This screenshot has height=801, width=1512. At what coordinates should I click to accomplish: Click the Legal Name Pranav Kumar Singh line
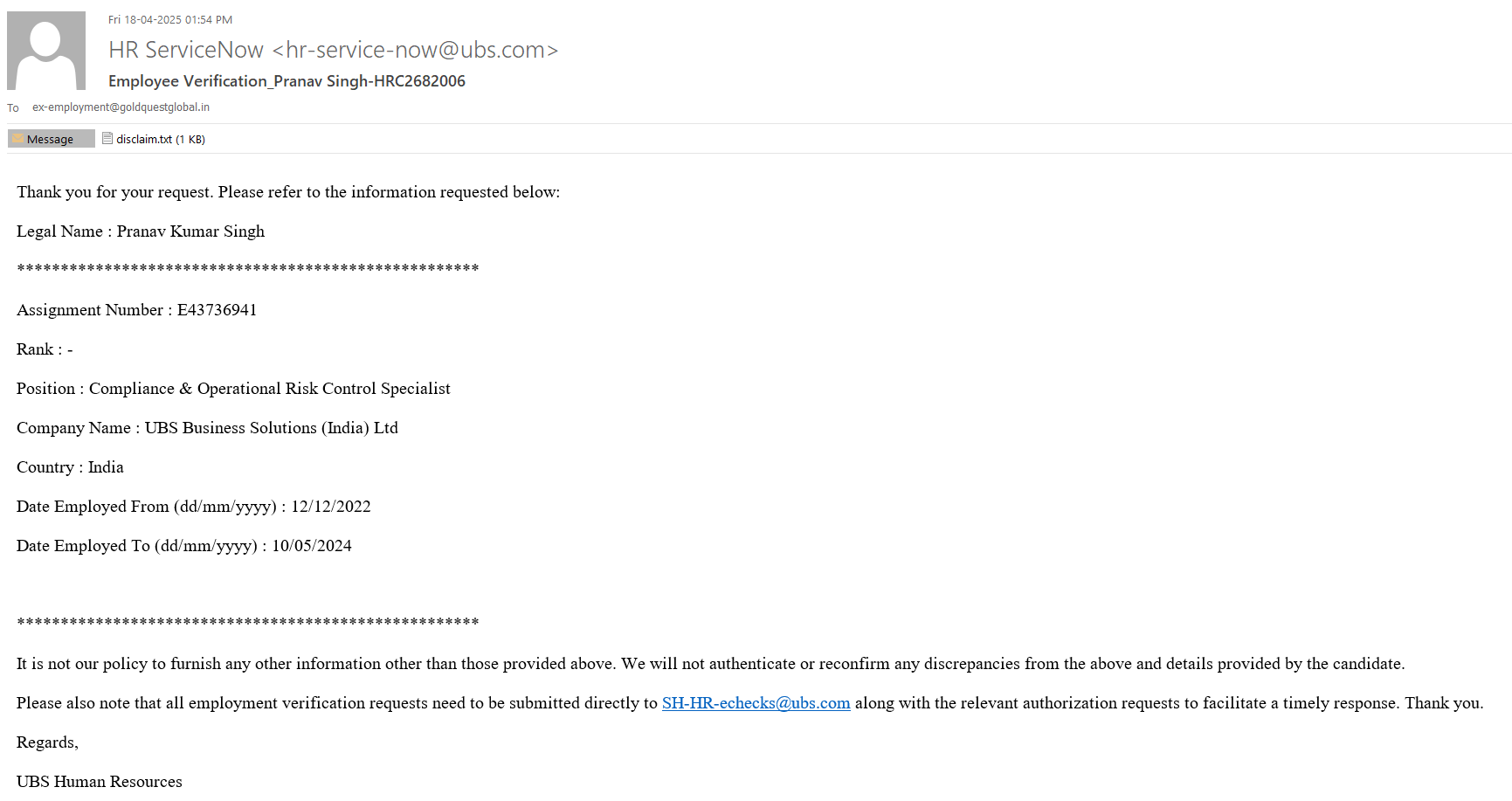coord(141,231)
